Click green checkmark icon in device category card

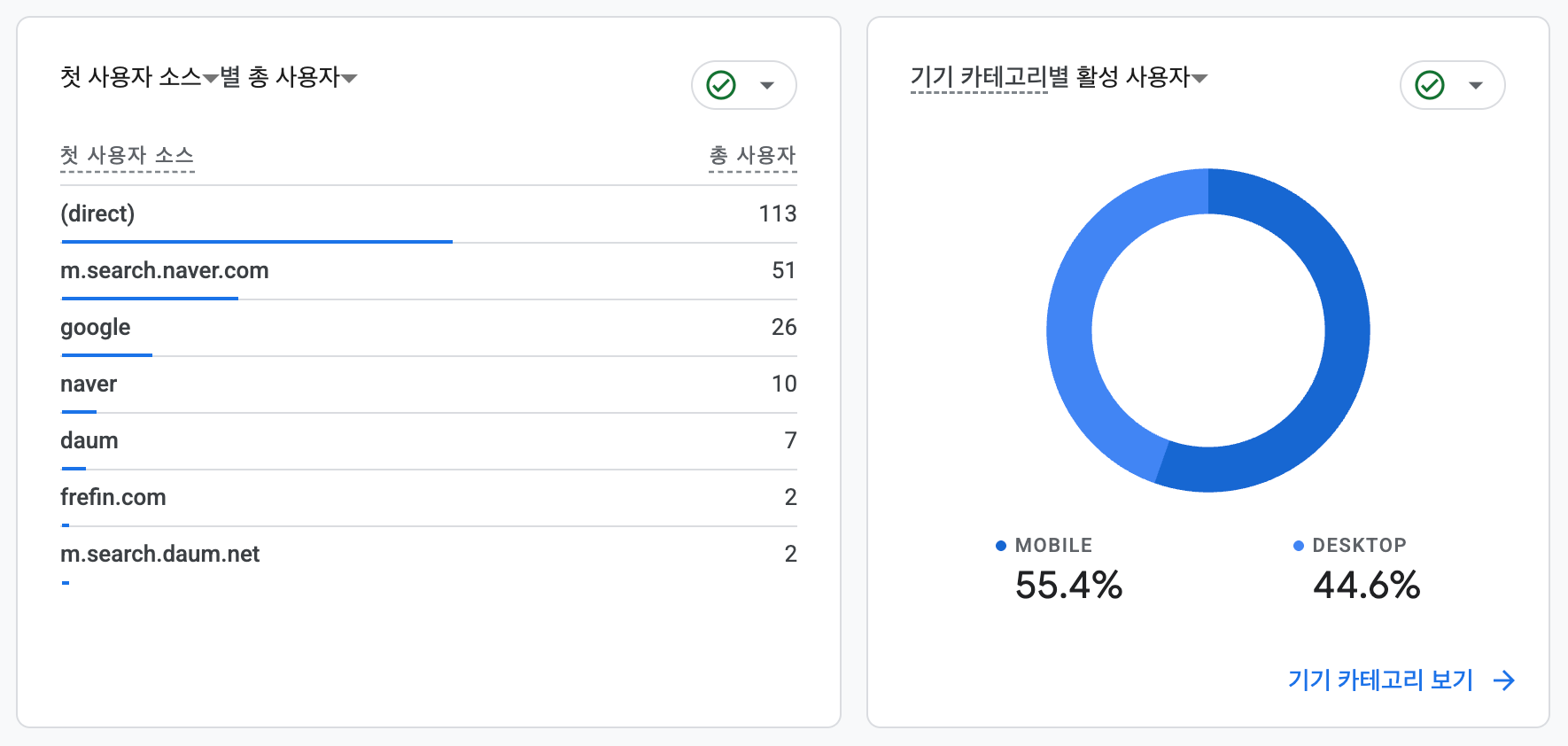[x=1430, y=85]
